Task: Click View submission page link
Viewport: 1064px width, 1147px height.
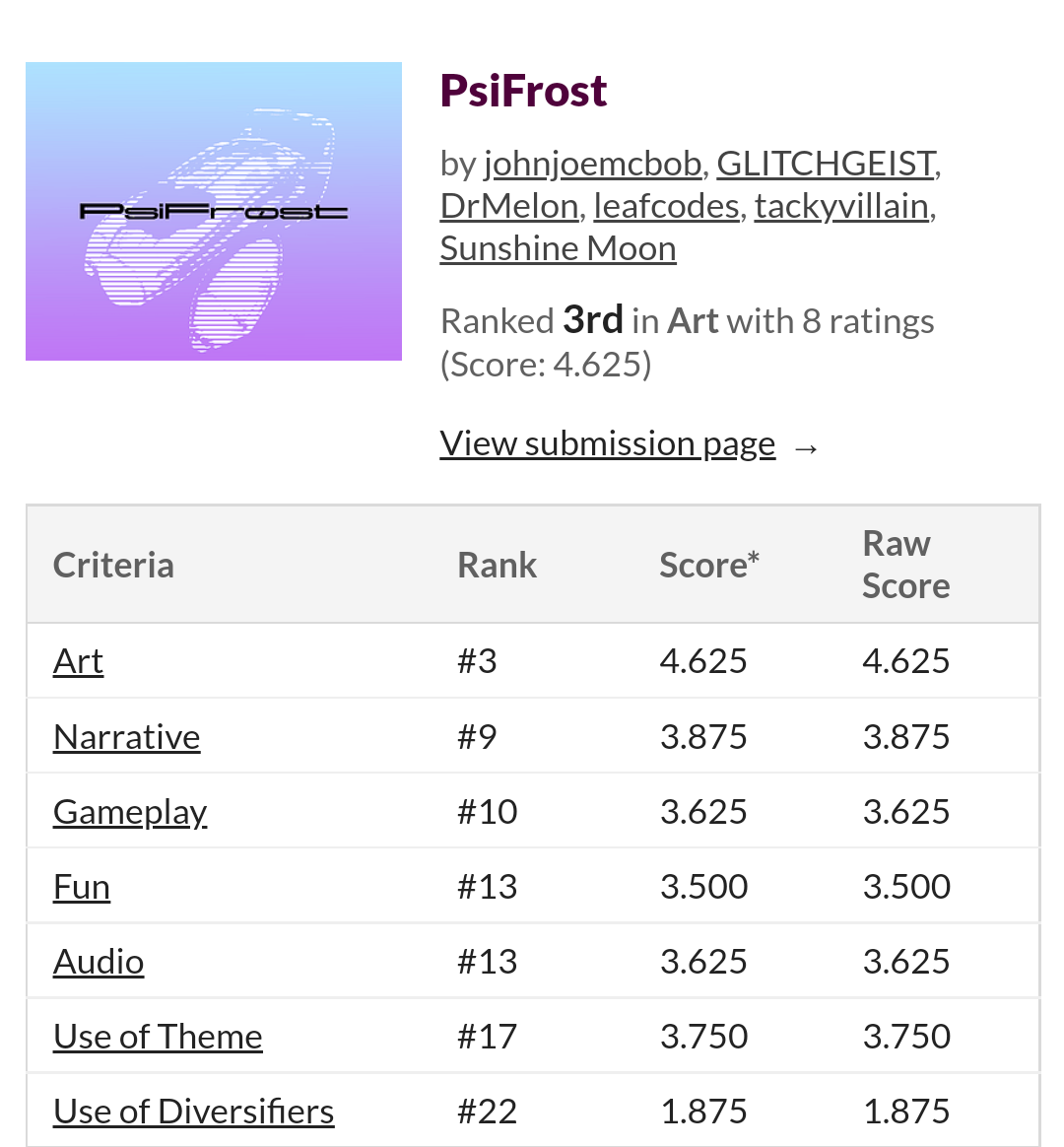Action: (608, 443)
